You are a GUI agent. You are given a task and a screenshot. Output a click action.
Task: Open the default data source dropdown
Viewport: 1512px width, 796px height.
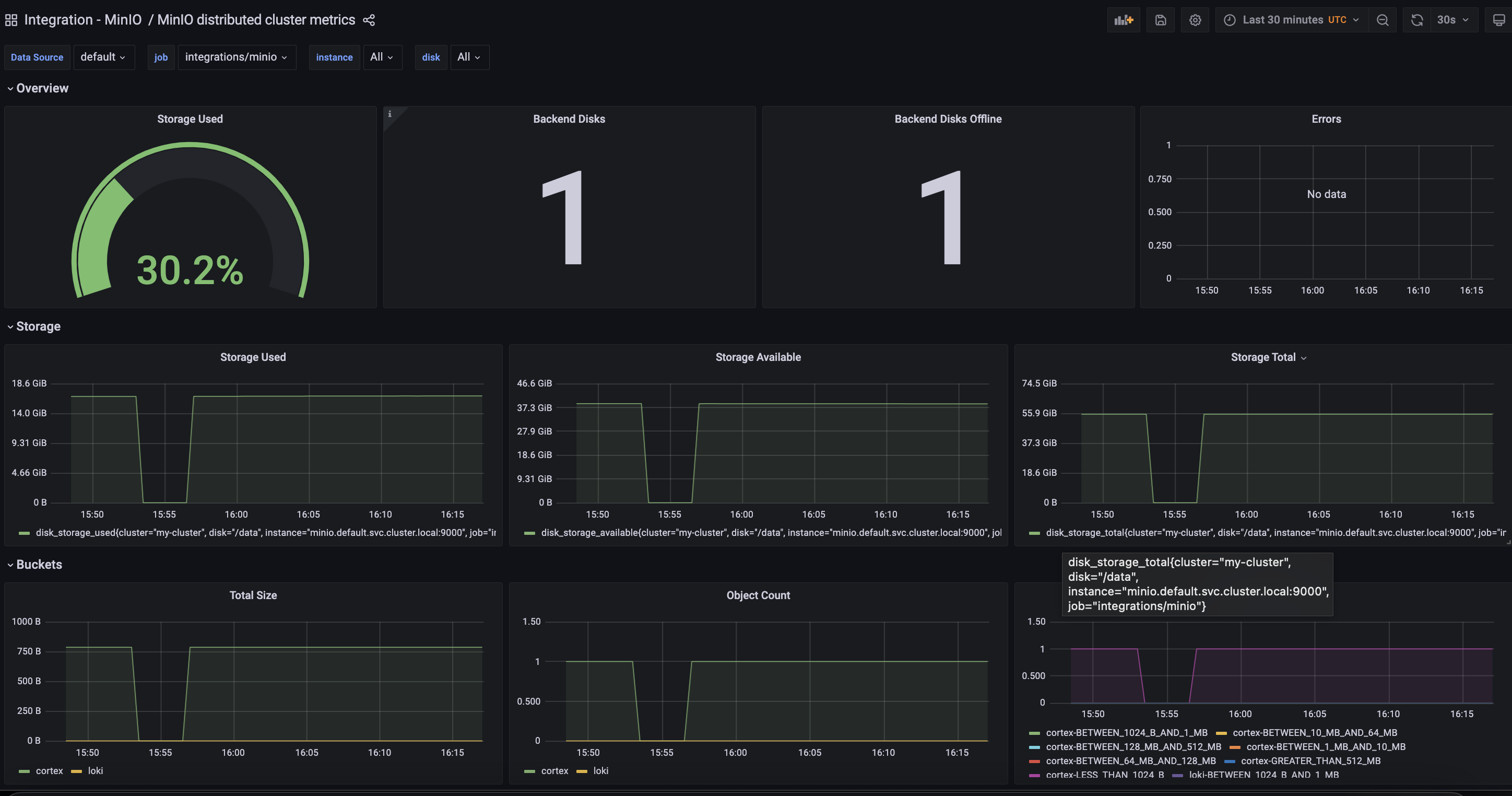(x=104, y=57)
